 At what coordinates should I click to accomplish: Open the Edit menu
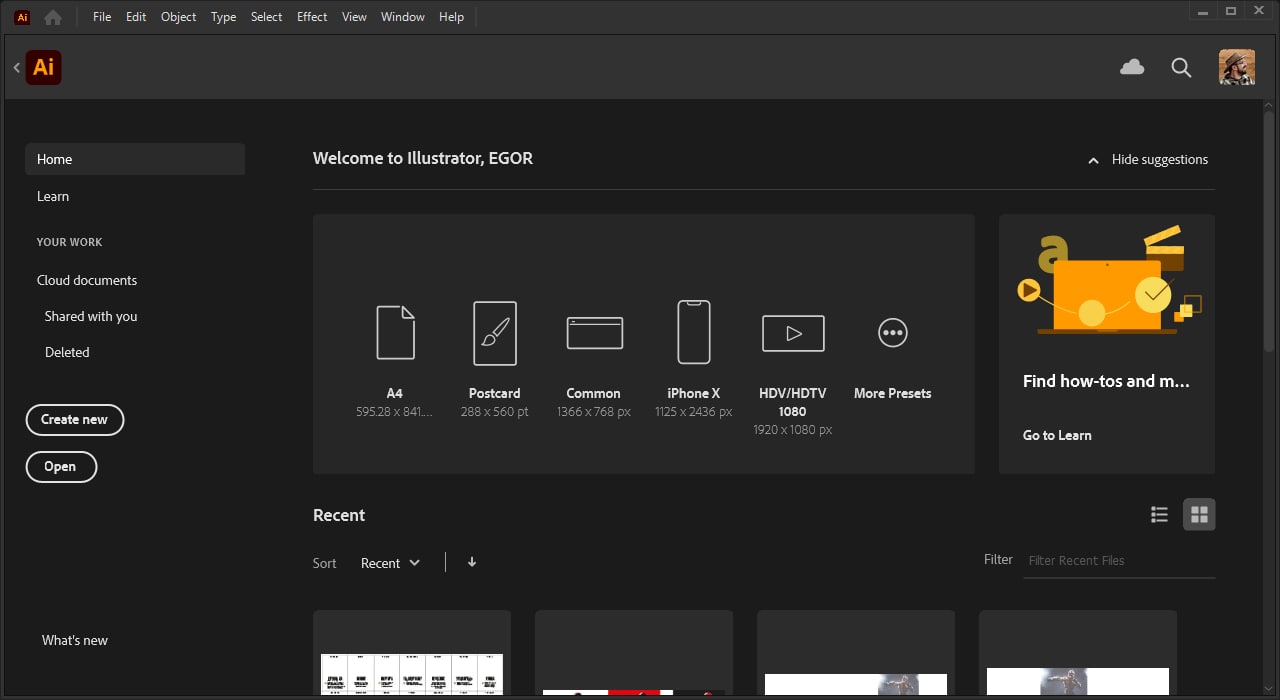136,17
